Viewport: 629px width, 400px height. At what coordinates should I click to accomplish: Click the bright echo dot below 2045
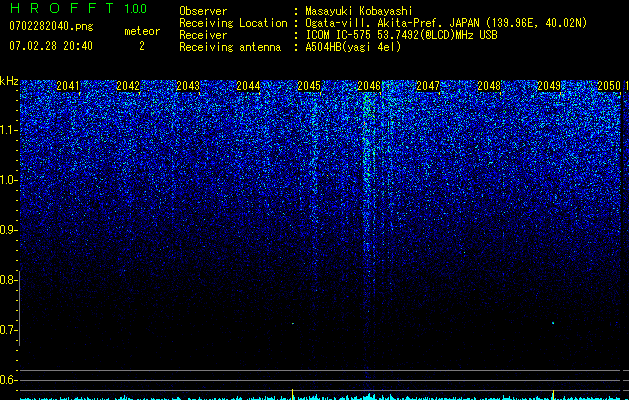click(293, 323)
